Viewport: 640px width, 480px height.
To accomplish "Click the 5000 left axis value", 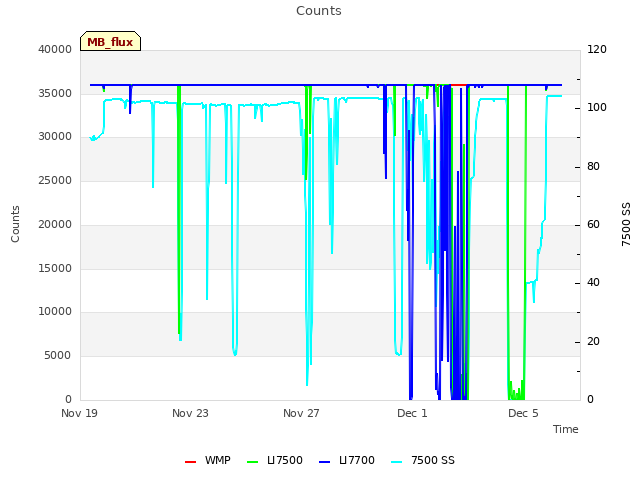I will (58, 356).
